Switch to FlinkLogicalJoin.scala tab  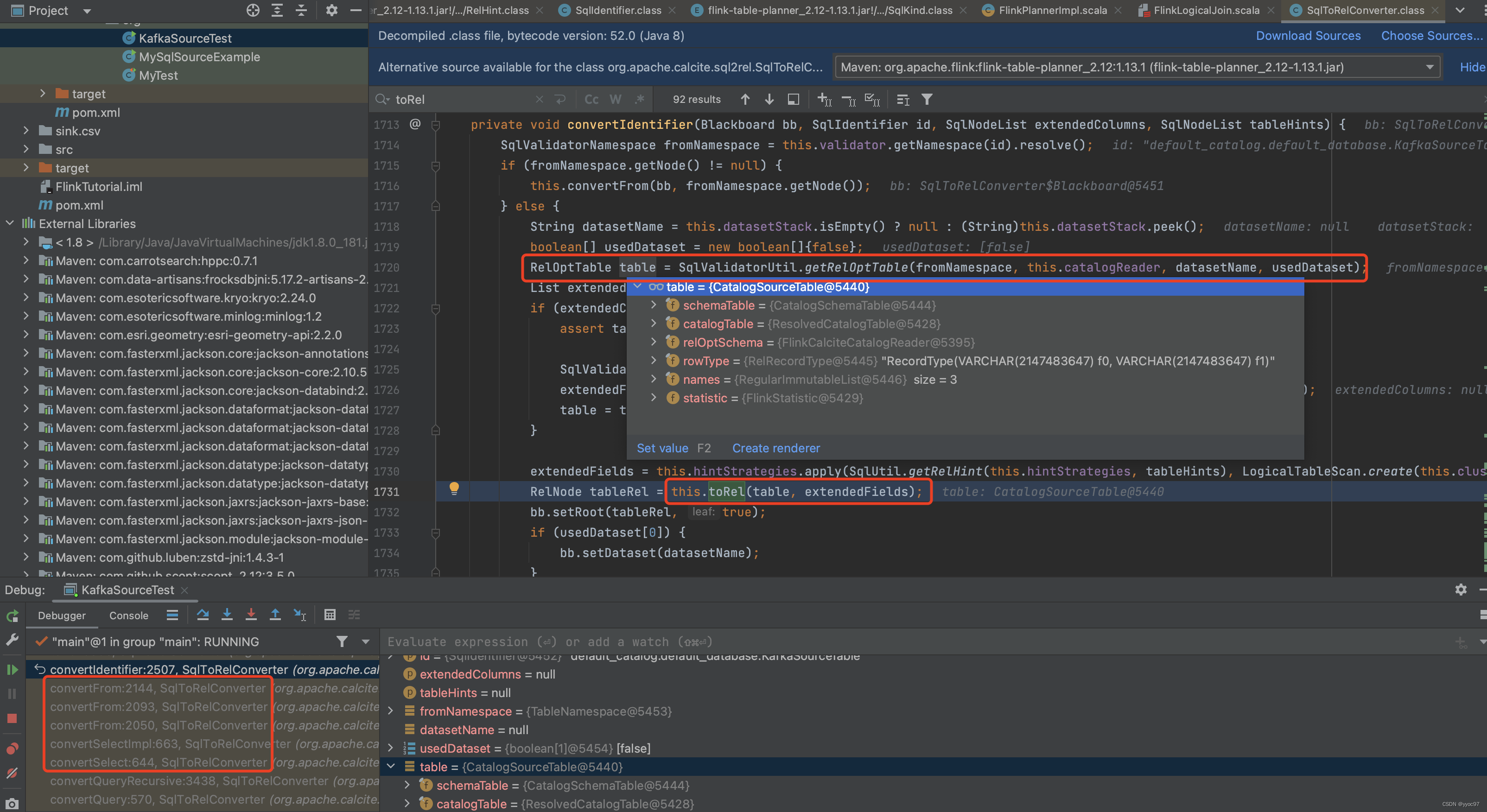coord(1207,10)
